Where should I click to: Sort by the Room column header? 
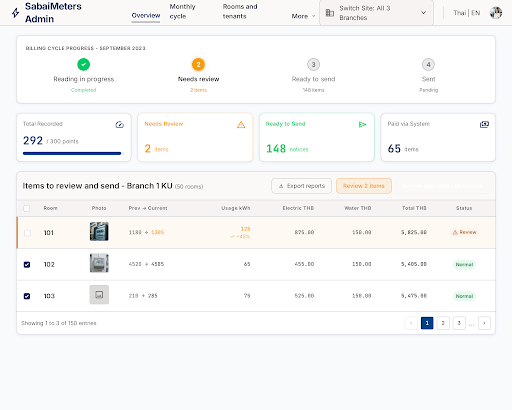pyautogui.click(x=50, y=208)
